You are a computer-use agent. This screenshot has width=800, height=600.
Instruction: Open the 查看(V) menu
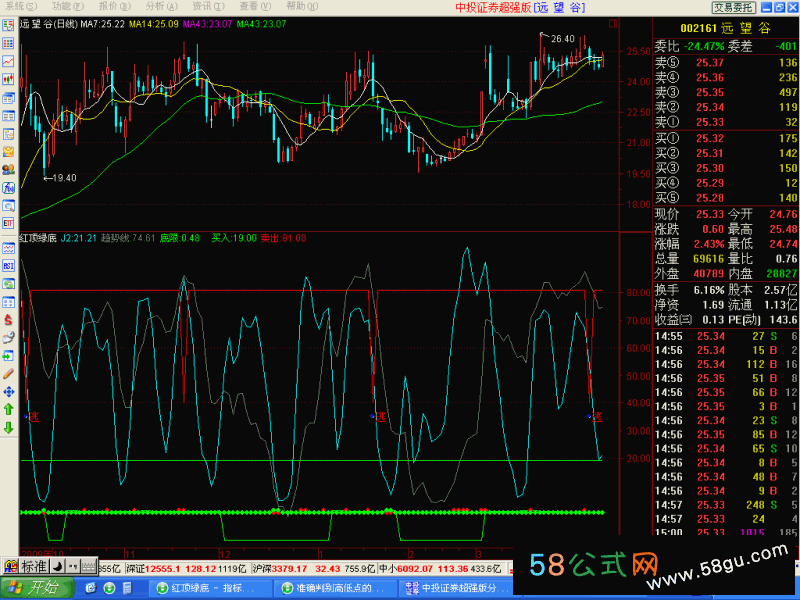click(x=255, y=6)
